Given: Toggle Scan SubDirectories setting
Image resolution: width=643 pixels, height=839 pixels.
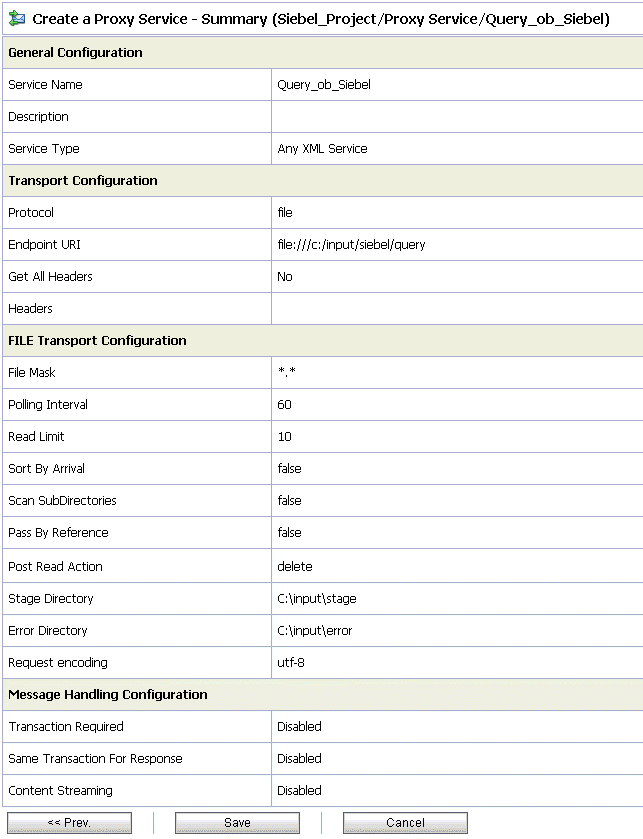Looking at the screenshot, I should (290, 500).
